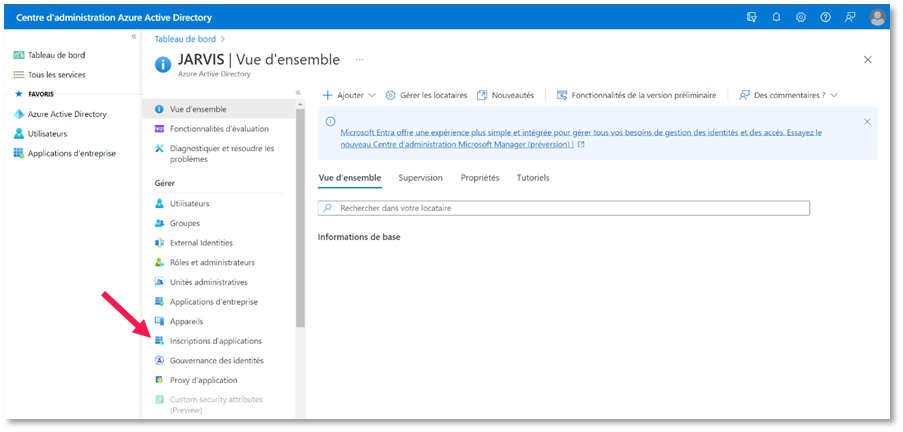
Task: Close the JARVIS overview blade
Action: click(x=868, y=59)
